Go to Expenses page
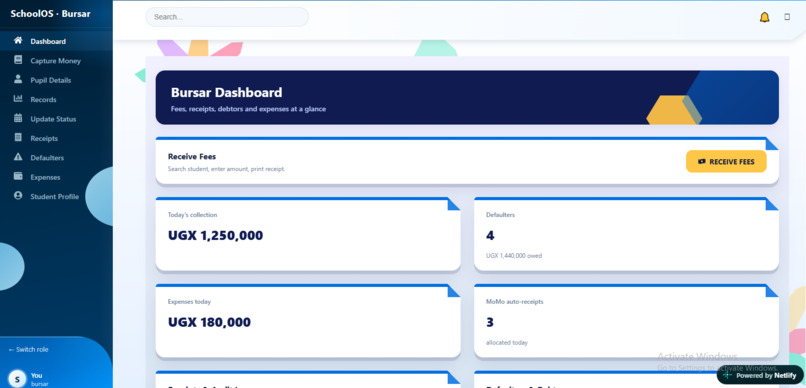The image size is (806, 388). point(56,177)
